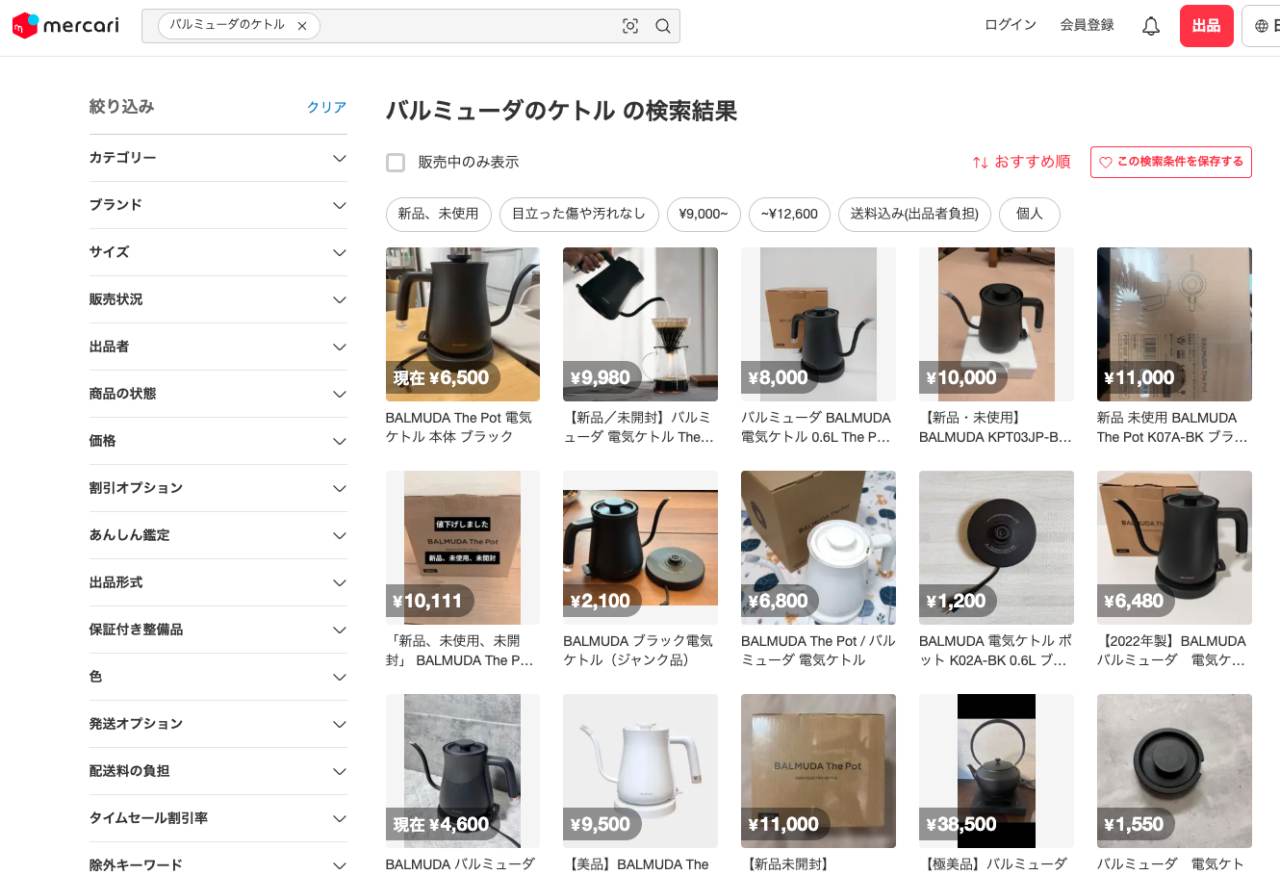Open the ¥9,980 kettle pouring thumbnail
Image resolution: width=1280 pixels, height=875 pixels.
pyautogui.click(x=640, y=325)
